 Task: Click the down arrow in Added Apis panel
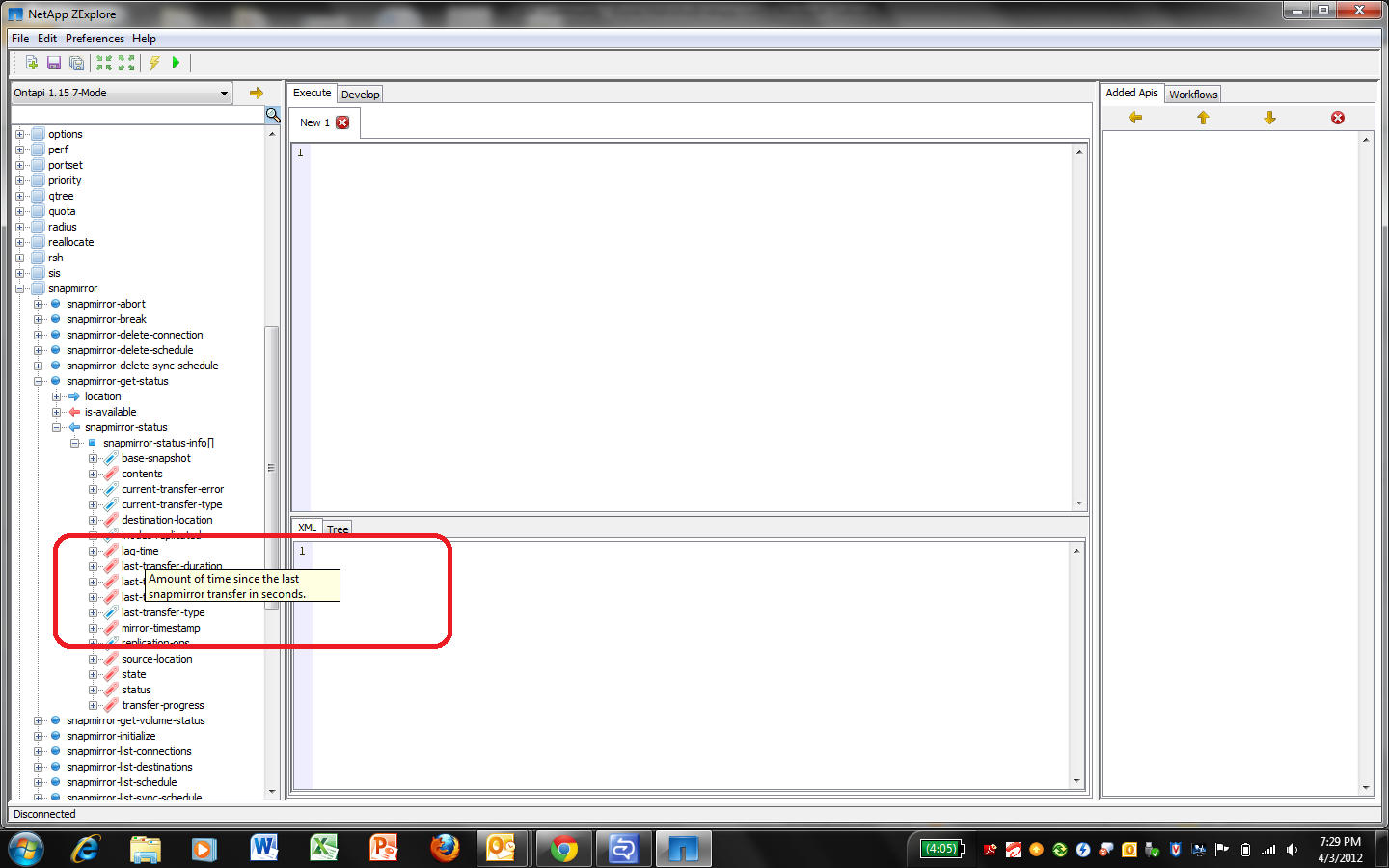click(x=1269, y=118)
